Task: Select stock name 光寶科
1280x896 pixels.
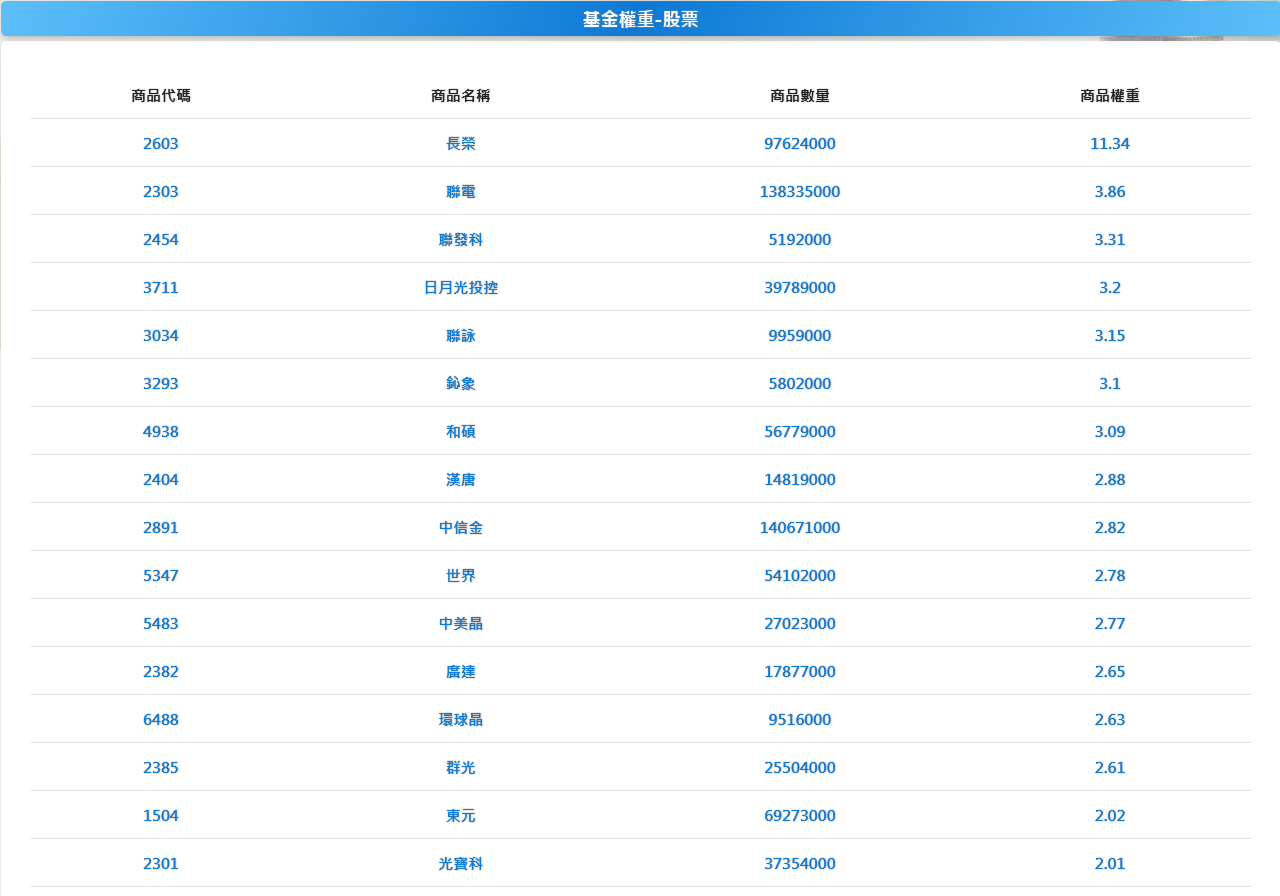Action: pos(461,864)
